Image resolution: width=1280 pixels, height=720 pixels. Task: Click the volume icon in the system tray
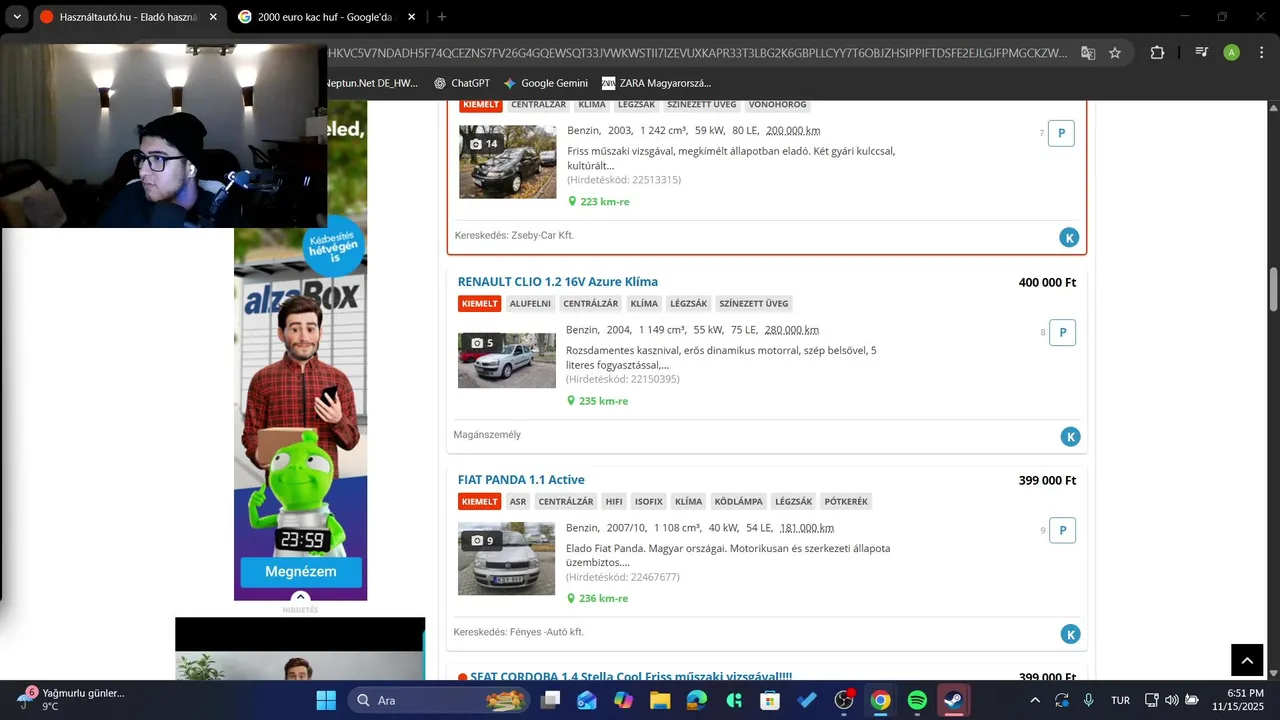[x=1171, y=700]
